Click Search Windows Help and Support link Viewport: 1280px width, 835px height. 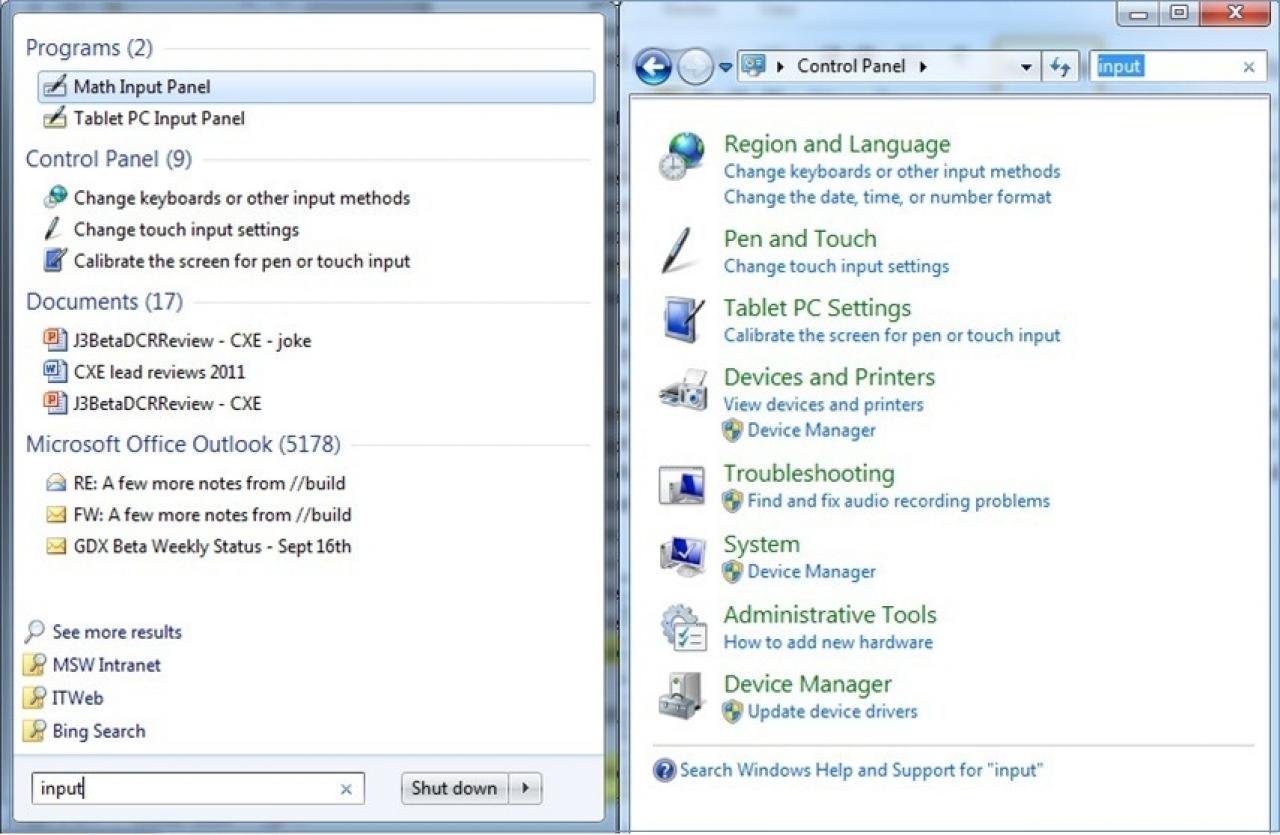click(861, 770)
